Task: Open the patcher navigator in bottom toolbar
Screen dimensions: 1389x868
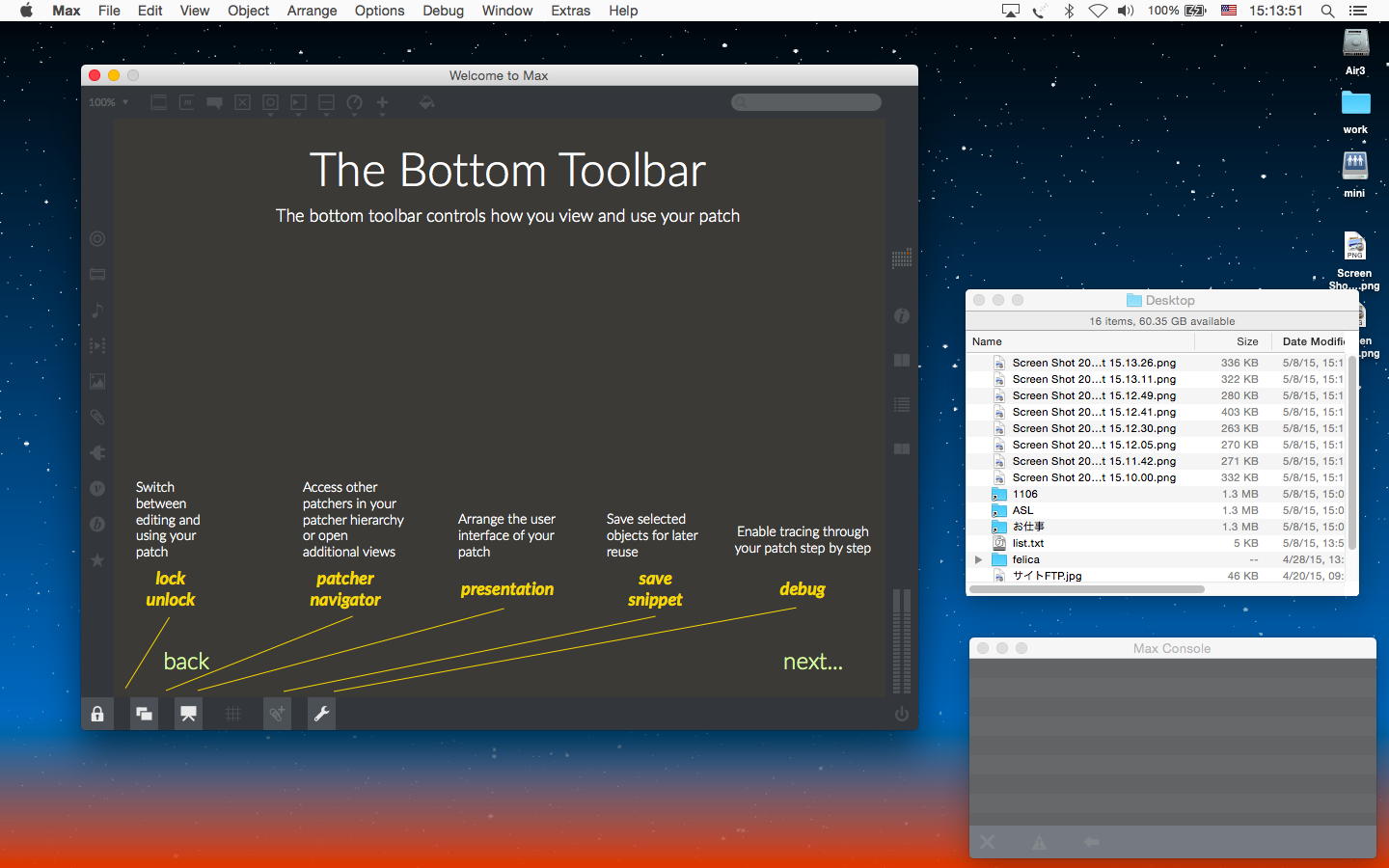Action: click(144, 714)
